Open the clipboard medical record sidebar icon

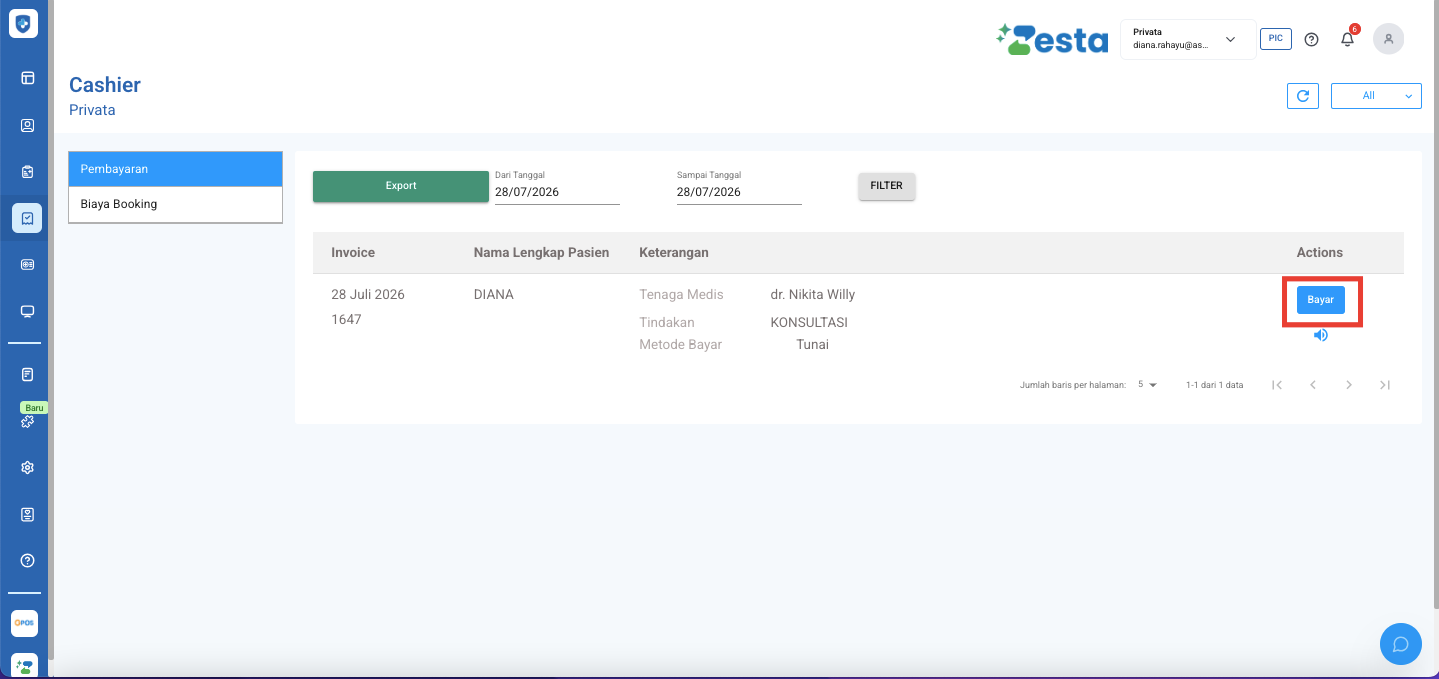(x=27, y=172)
